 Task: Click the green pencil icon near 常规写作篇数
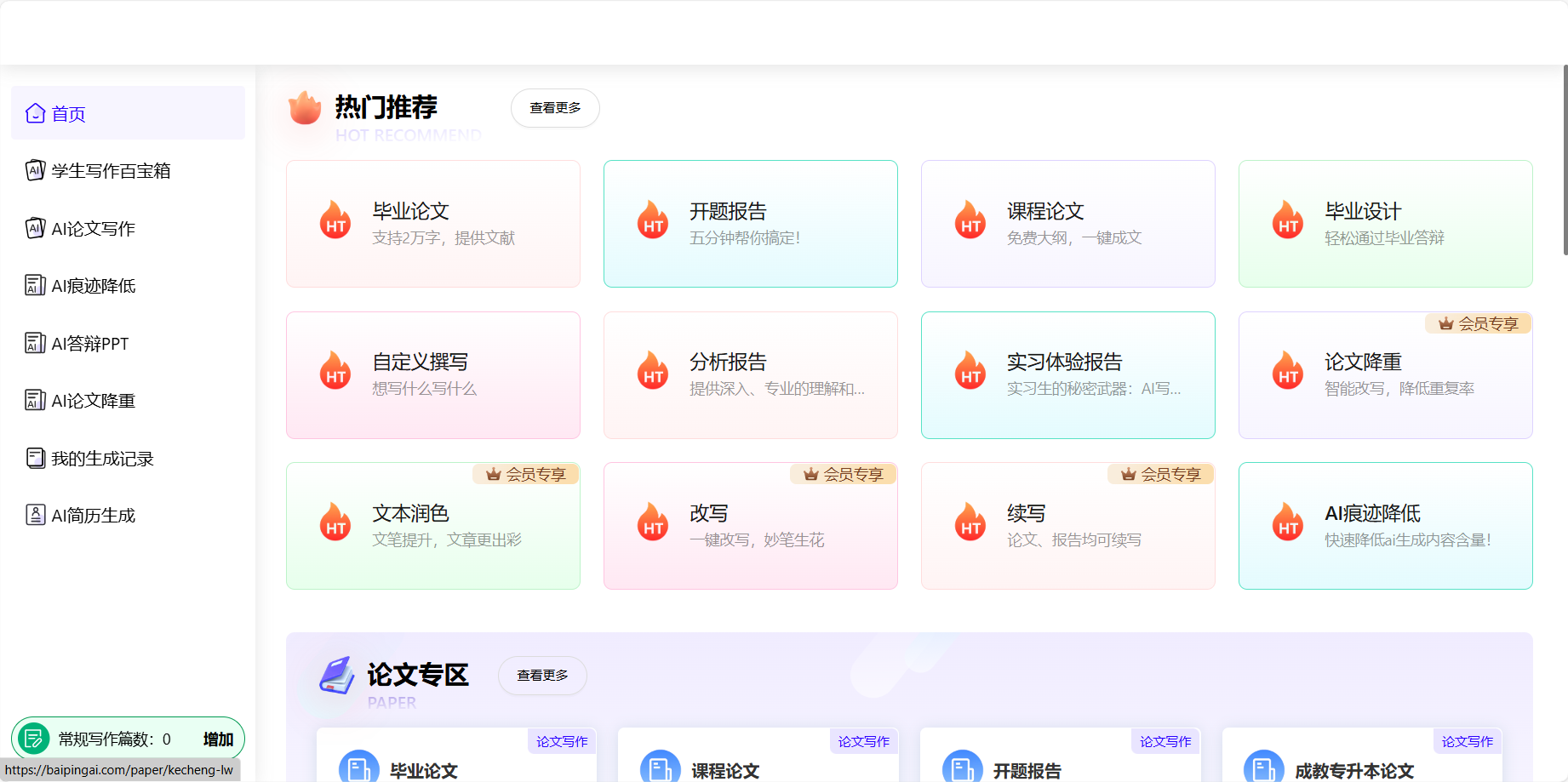35,738
